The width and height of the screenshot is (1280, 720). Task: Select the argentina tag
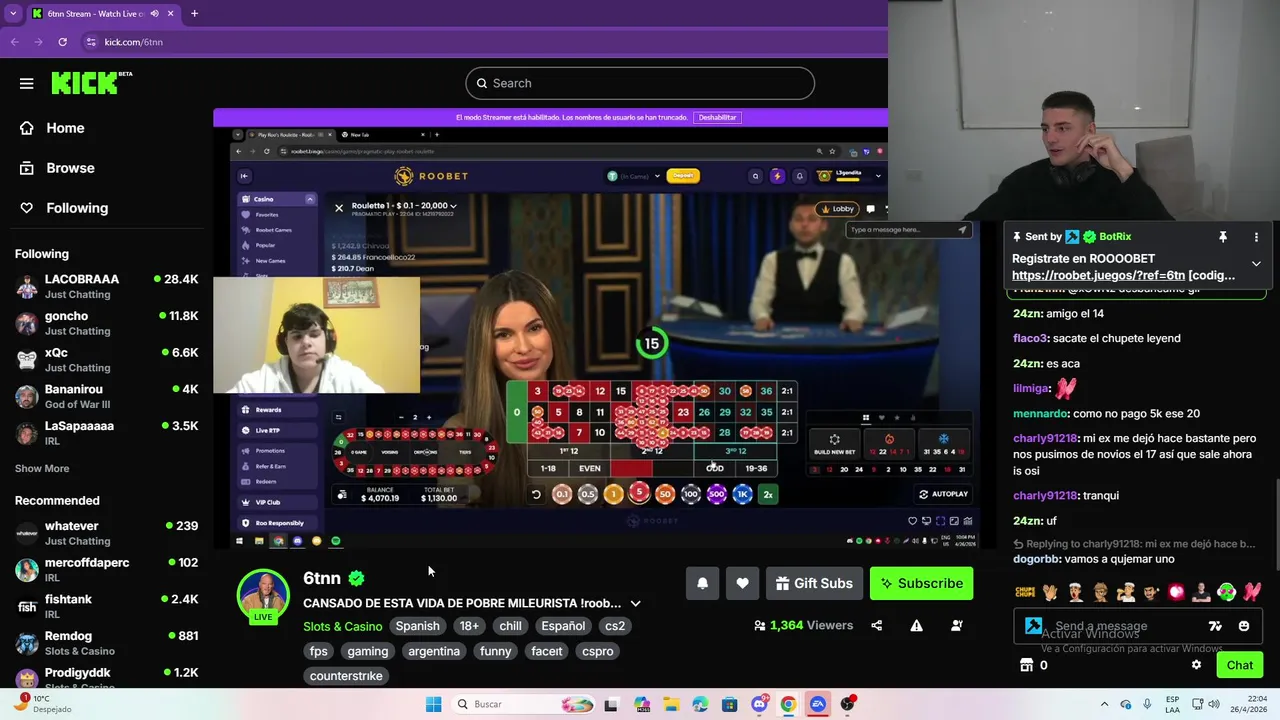[x=434, y=651]
